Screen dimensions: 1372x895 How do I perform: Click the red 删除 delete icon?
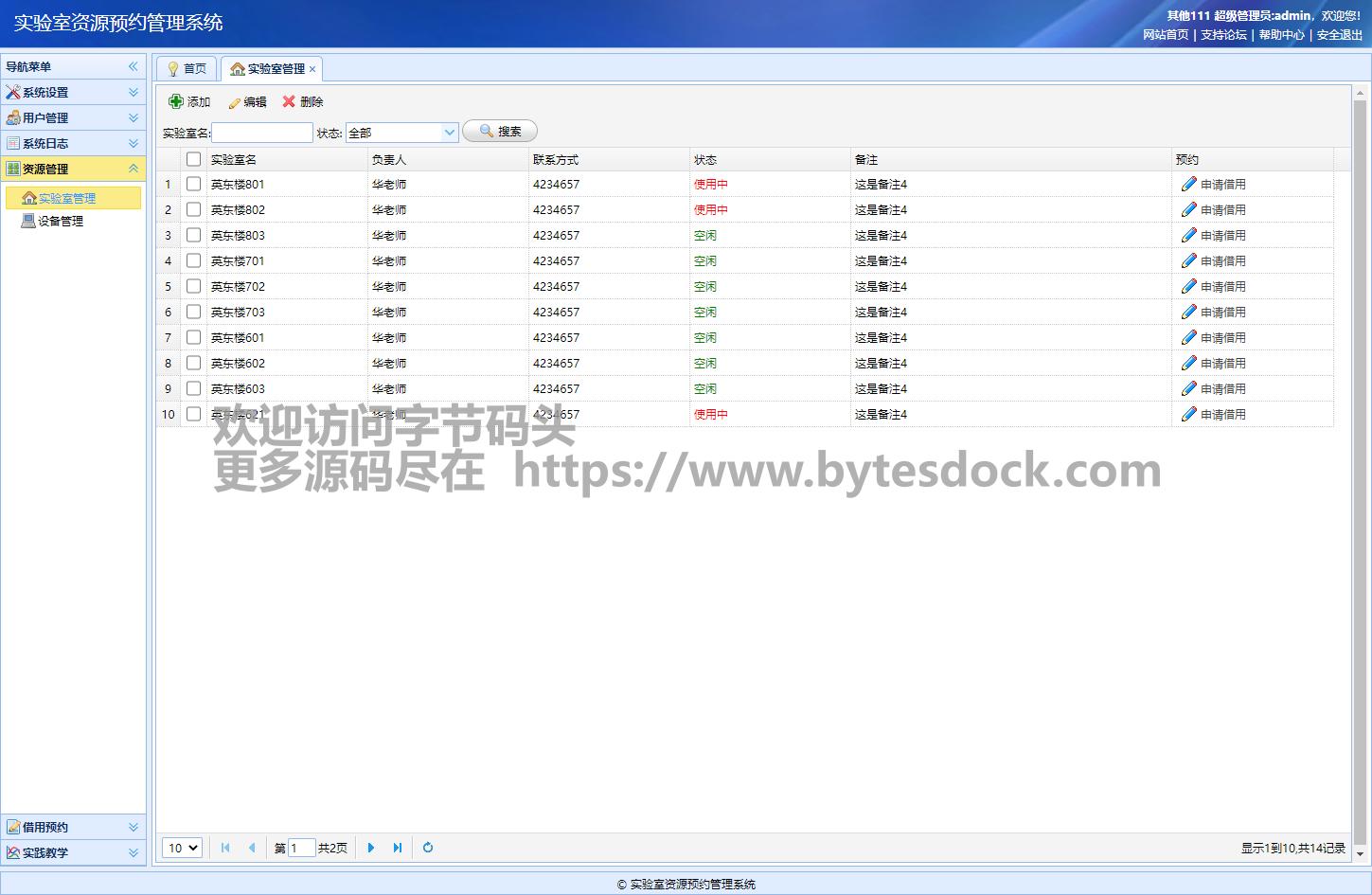click(x=289, y=101)
